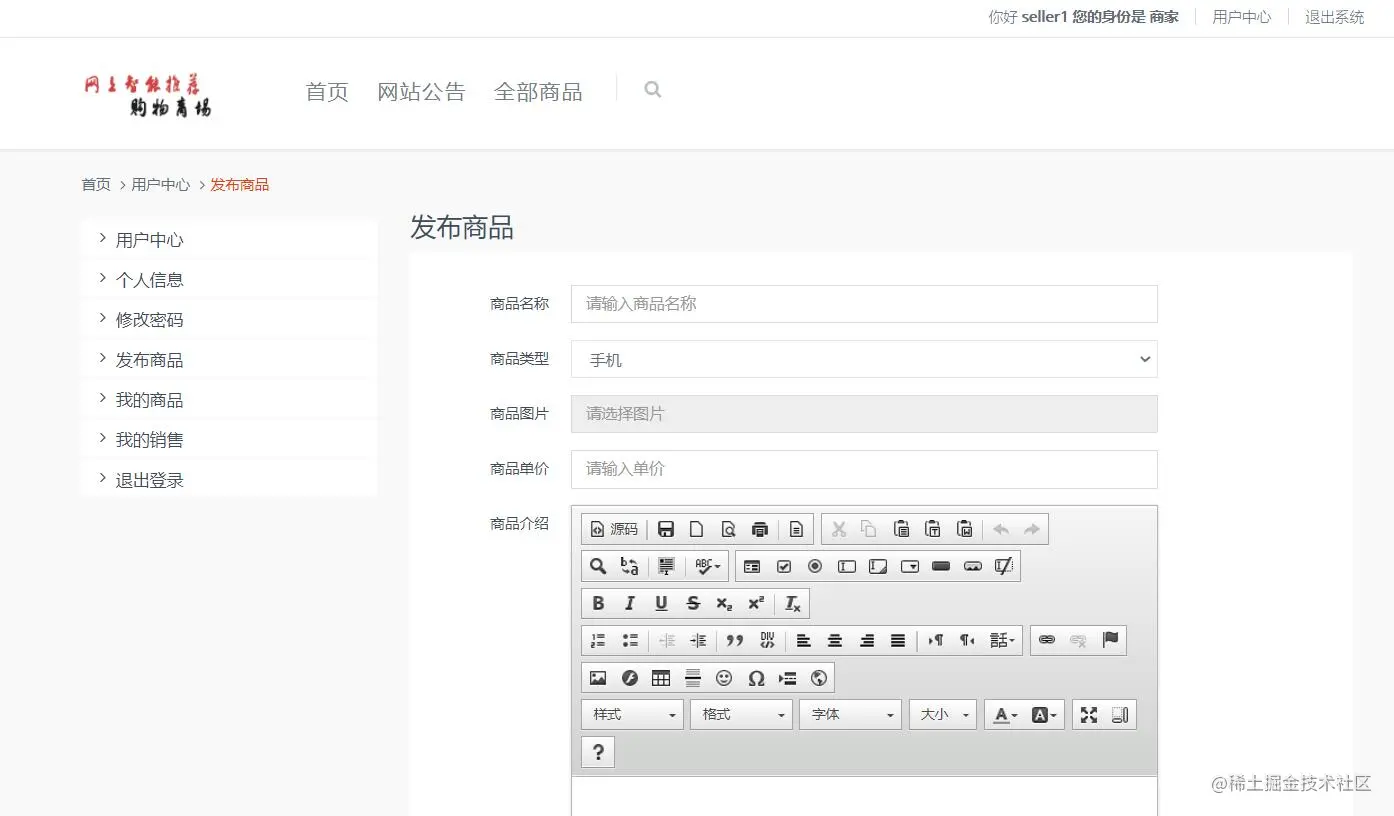Viewport: 1394px width, 816px height.
Task: Click the Print icon in editor
Action: 760,529
